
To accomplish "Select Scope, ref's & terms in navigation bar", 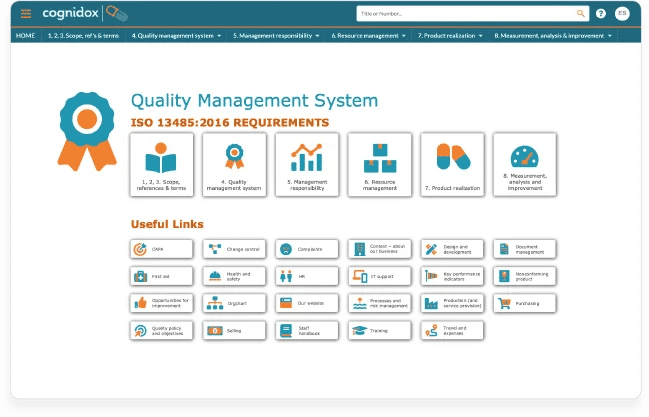I will [x=83, y=35].
